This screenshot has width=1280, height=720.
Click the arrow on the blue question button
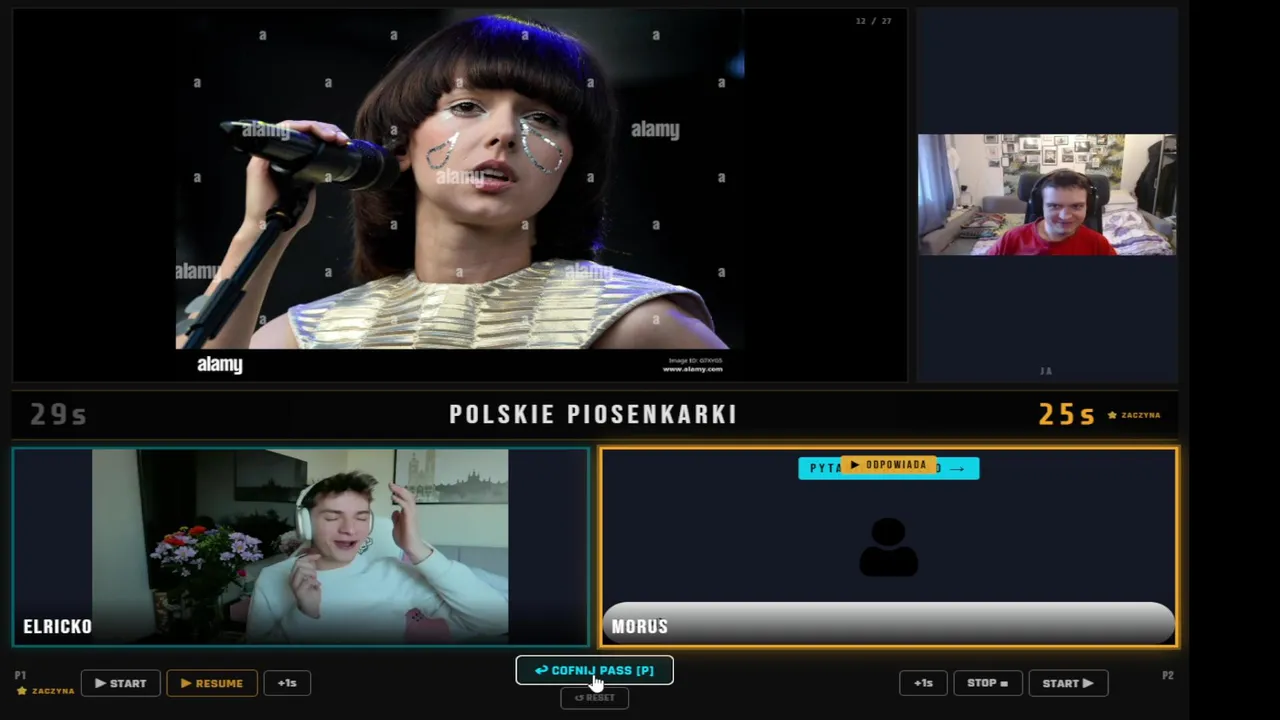[958, 468]
